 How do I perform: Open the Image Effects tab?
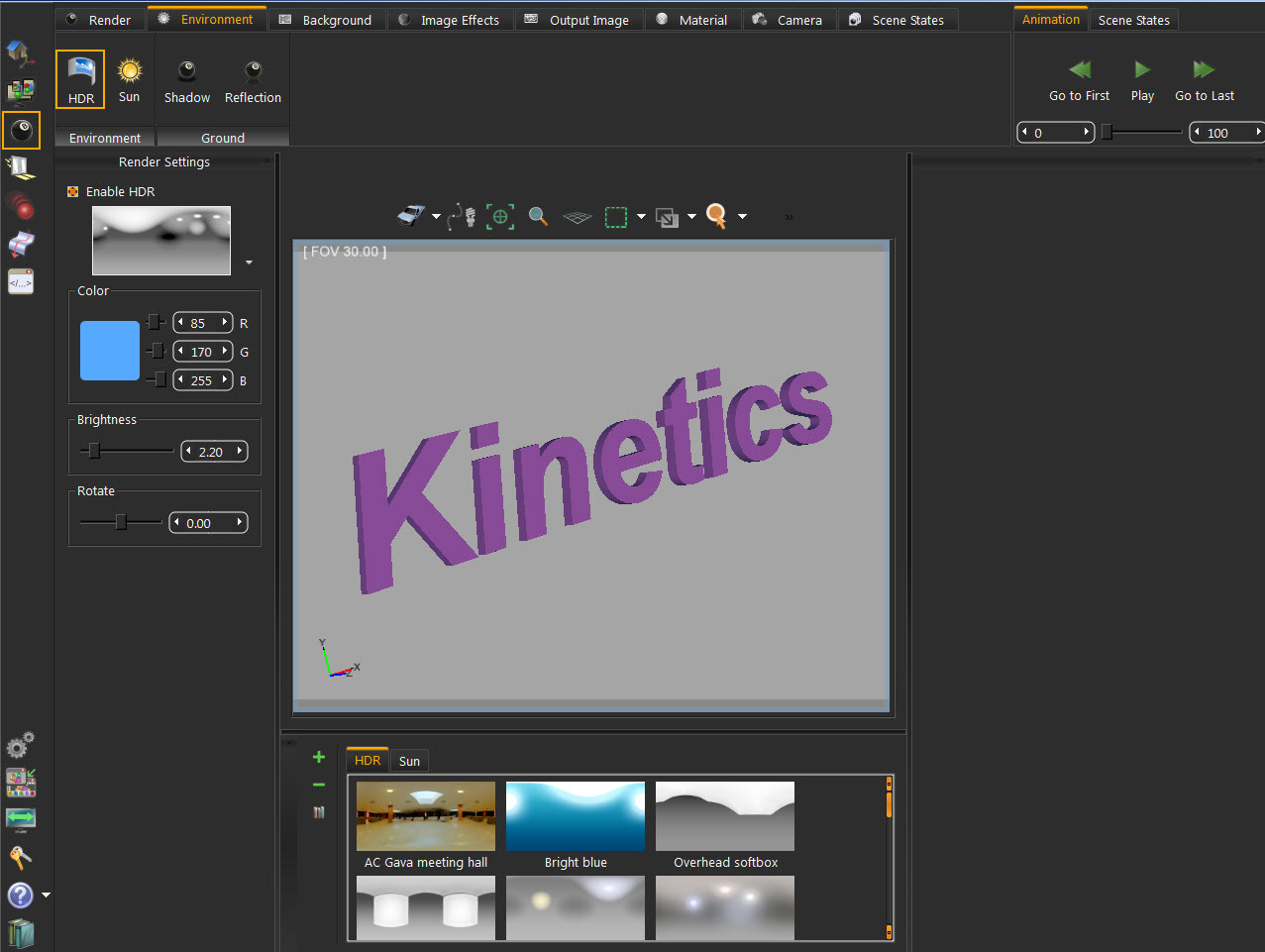(x=449, y=20)
